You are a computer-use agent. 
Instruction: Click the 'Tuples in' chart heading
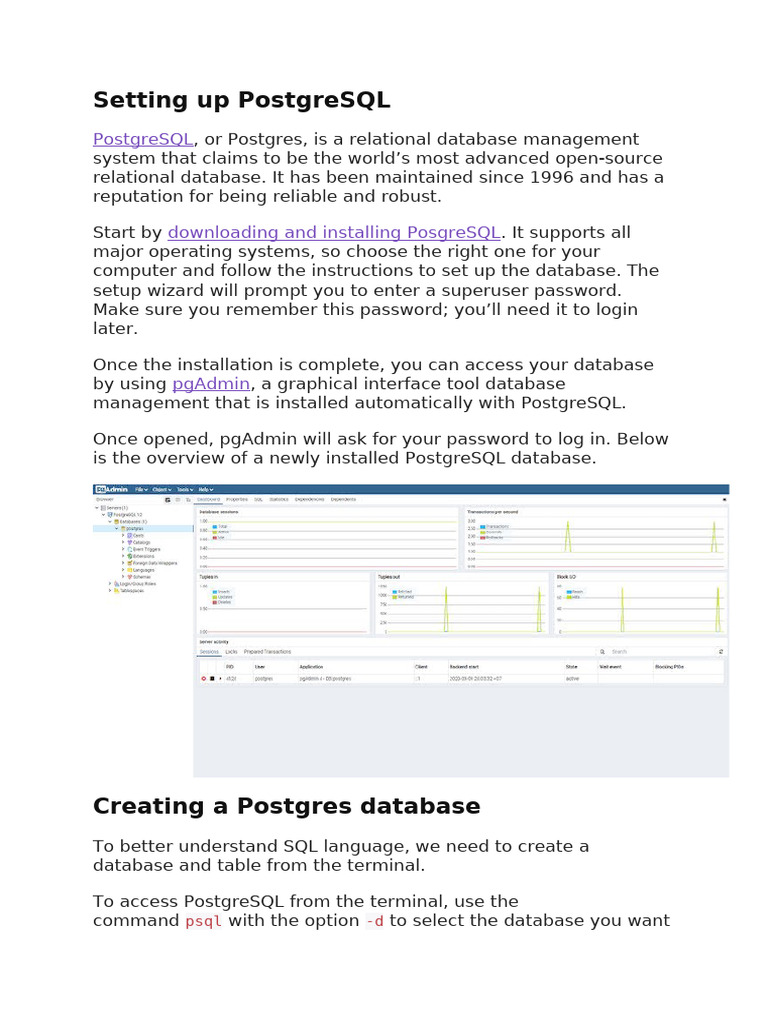208,577
